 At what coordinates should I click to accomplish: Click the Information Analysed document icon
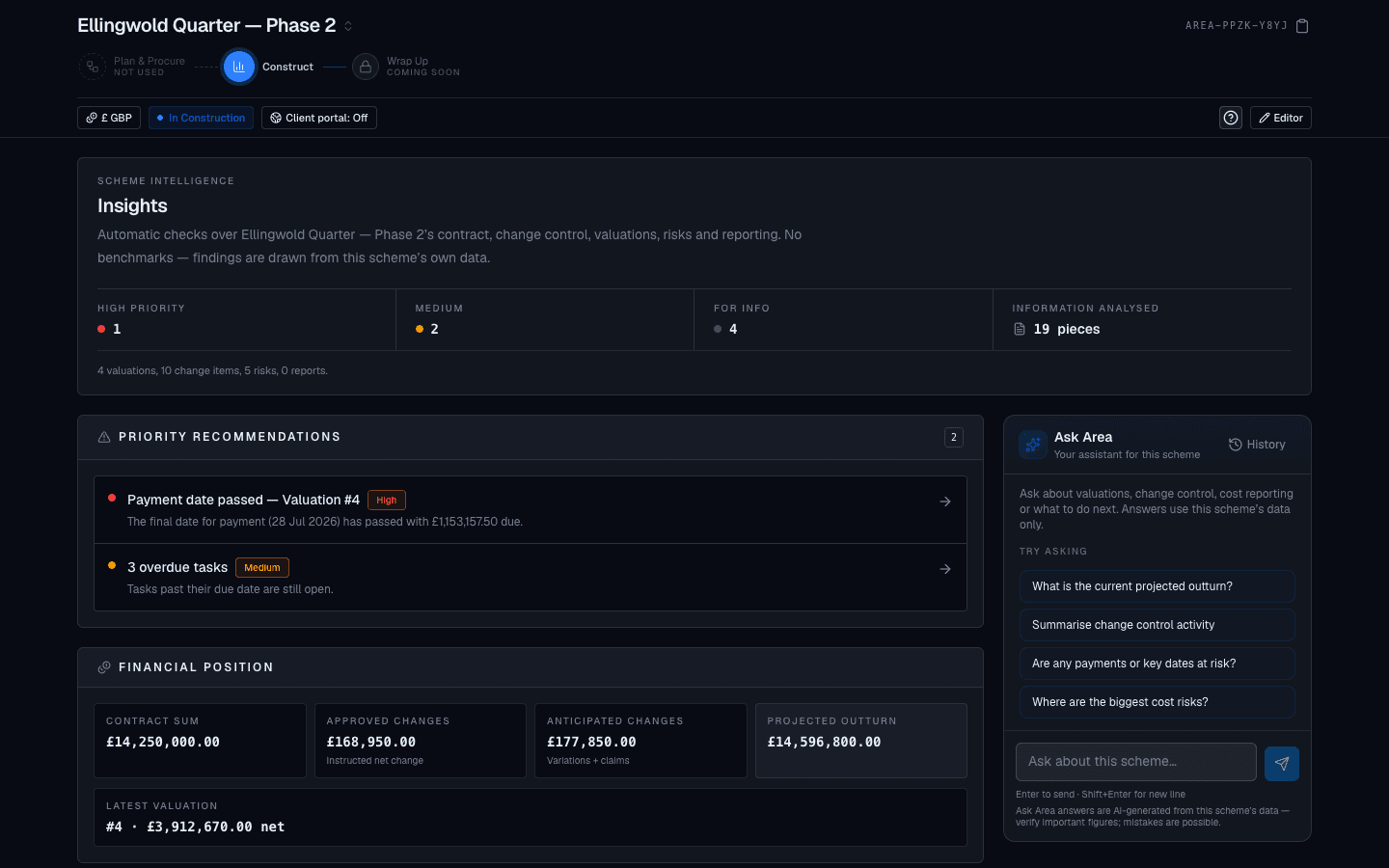[x=1020, y=329]
